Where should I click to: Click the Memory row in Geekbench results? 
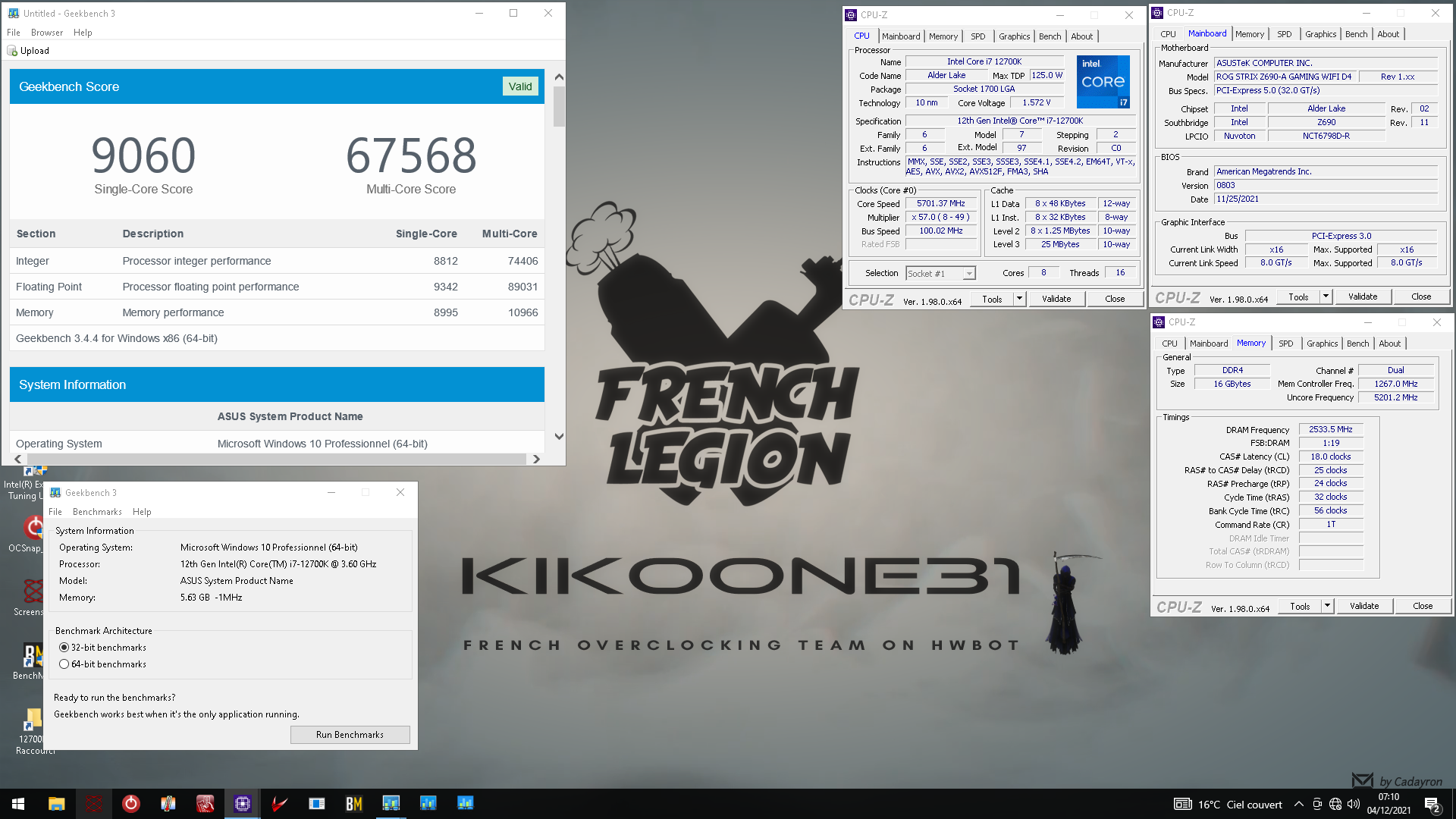click(277, 312)
